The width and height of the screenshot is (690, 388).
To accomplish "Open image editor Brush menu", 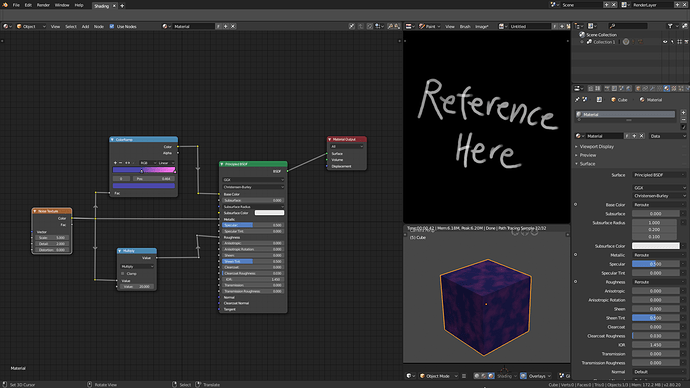I will (465, 26).
